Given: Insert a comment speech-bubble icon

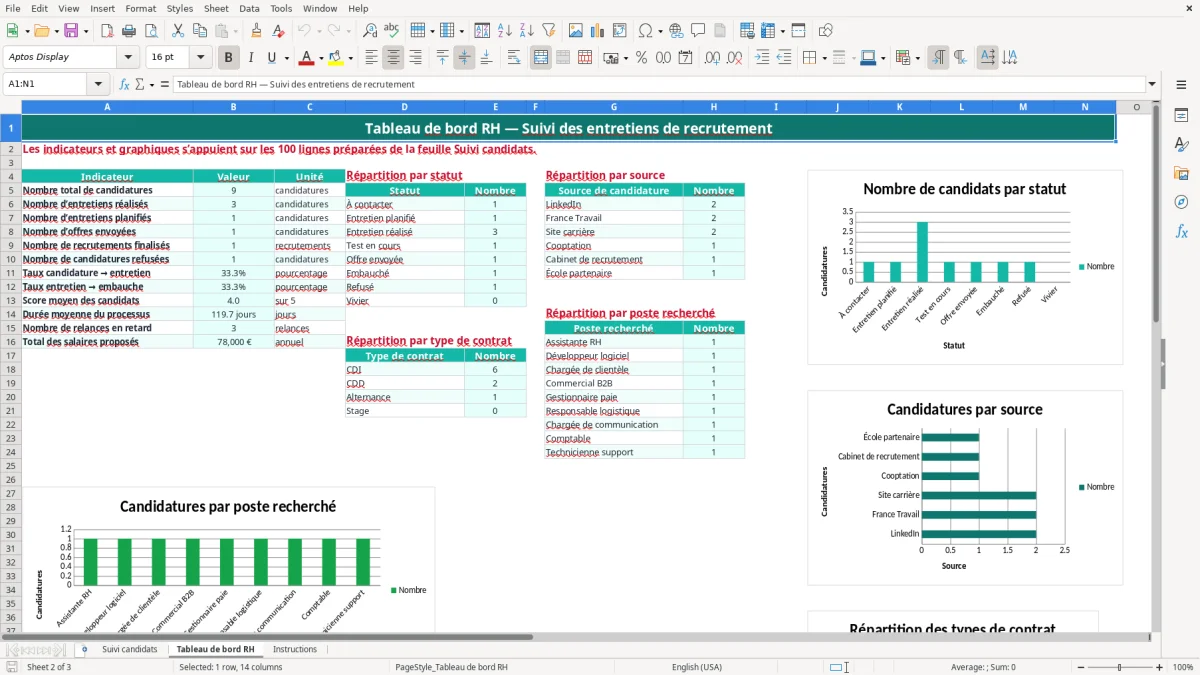Looking at the screenshot, I should tap(697, 31).
